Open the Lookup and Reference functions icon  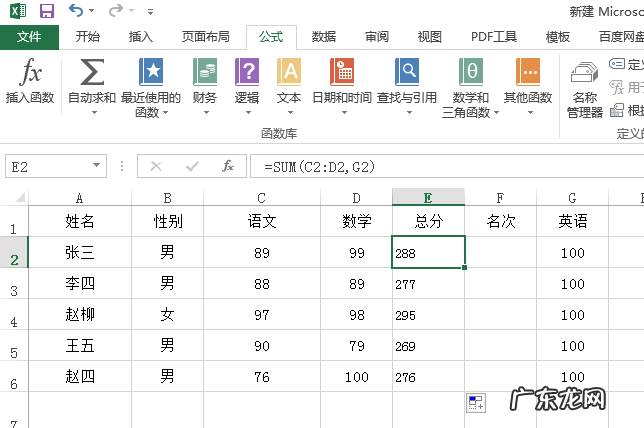(x=407, y=71)
